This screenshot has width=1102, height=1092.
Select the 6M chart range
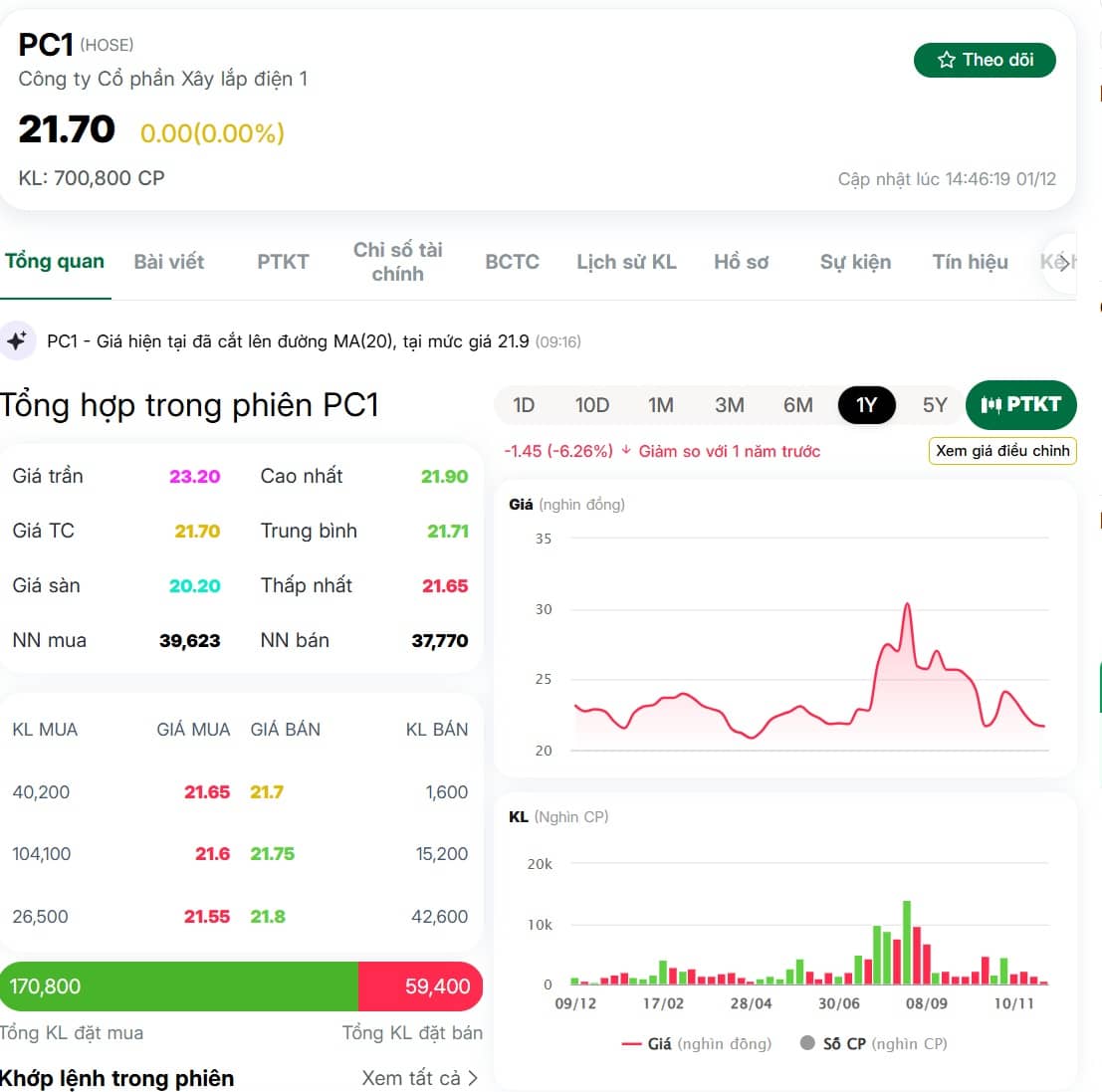tap(797, 405)
